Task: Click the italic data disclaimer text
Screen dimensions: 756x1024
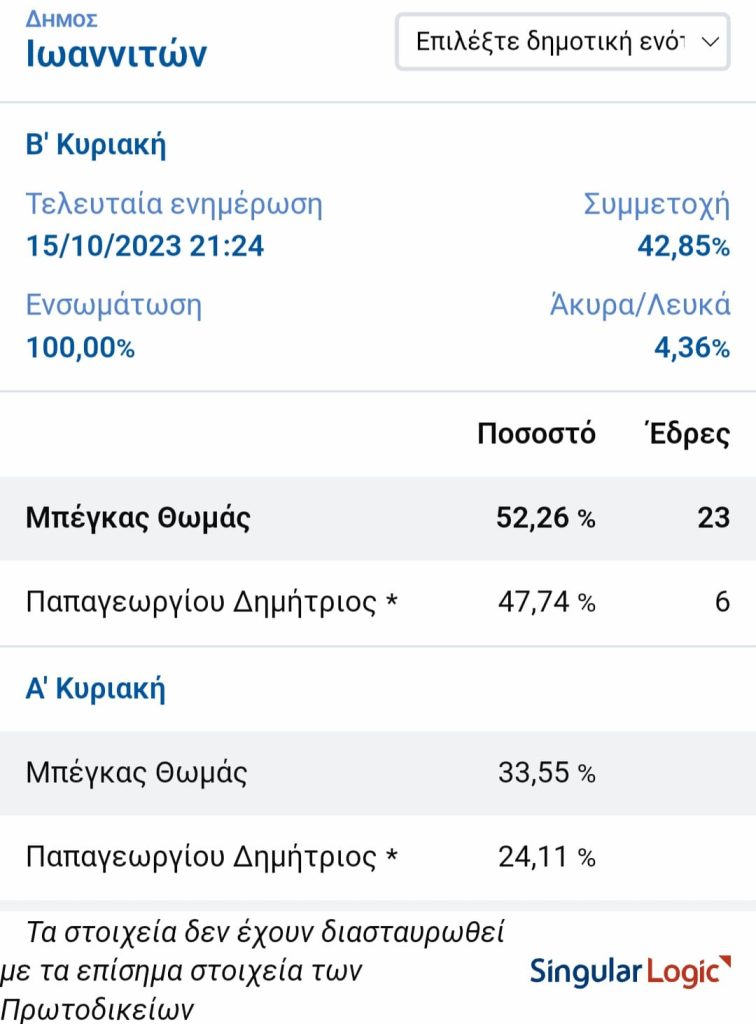Action: click(x=253, y=971)
